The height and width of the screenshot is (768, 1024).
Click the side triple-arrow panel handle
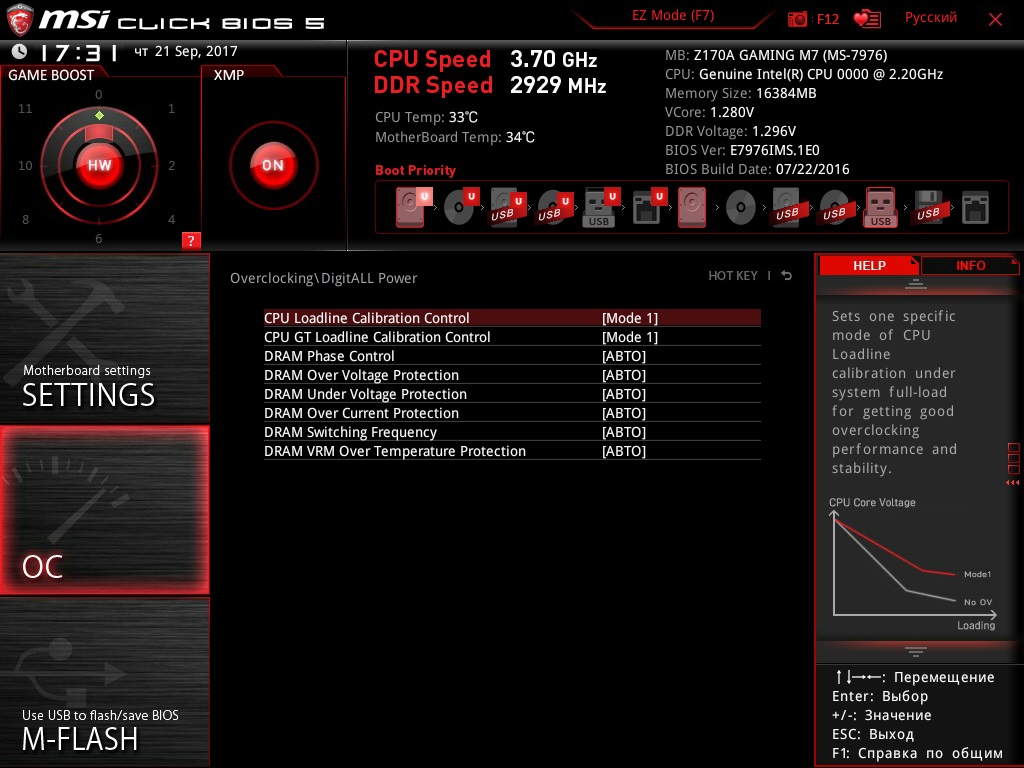coord(1013,483)
